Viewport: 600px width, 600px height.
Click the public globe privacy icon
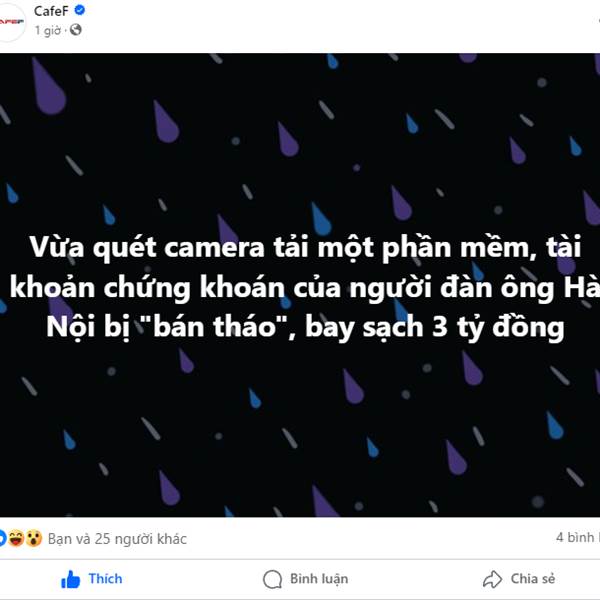coord(76,29)
